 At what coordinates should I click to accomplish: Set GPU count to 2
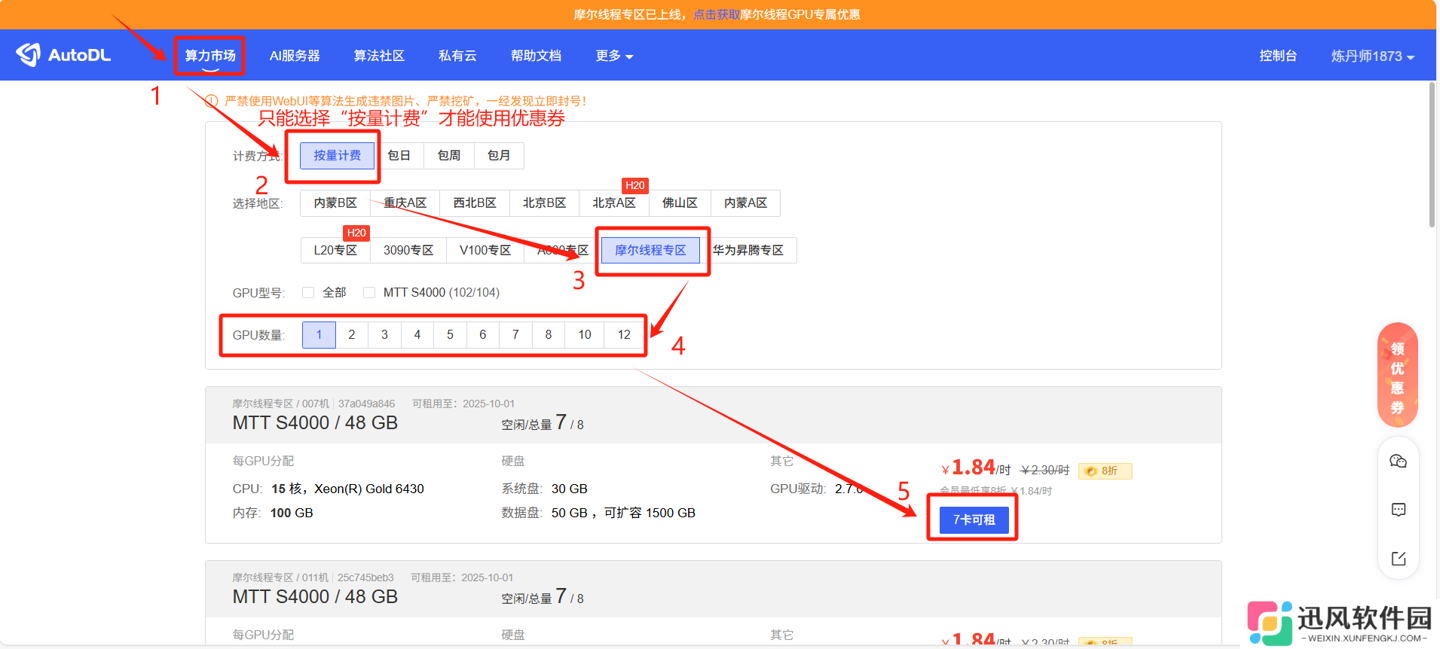point(351,335)
